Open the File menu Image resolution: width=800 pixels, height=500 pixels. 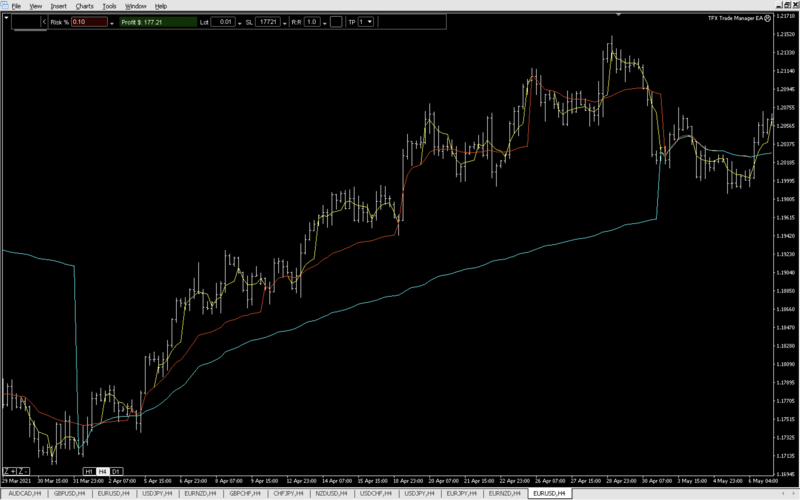tap(16, 6)
